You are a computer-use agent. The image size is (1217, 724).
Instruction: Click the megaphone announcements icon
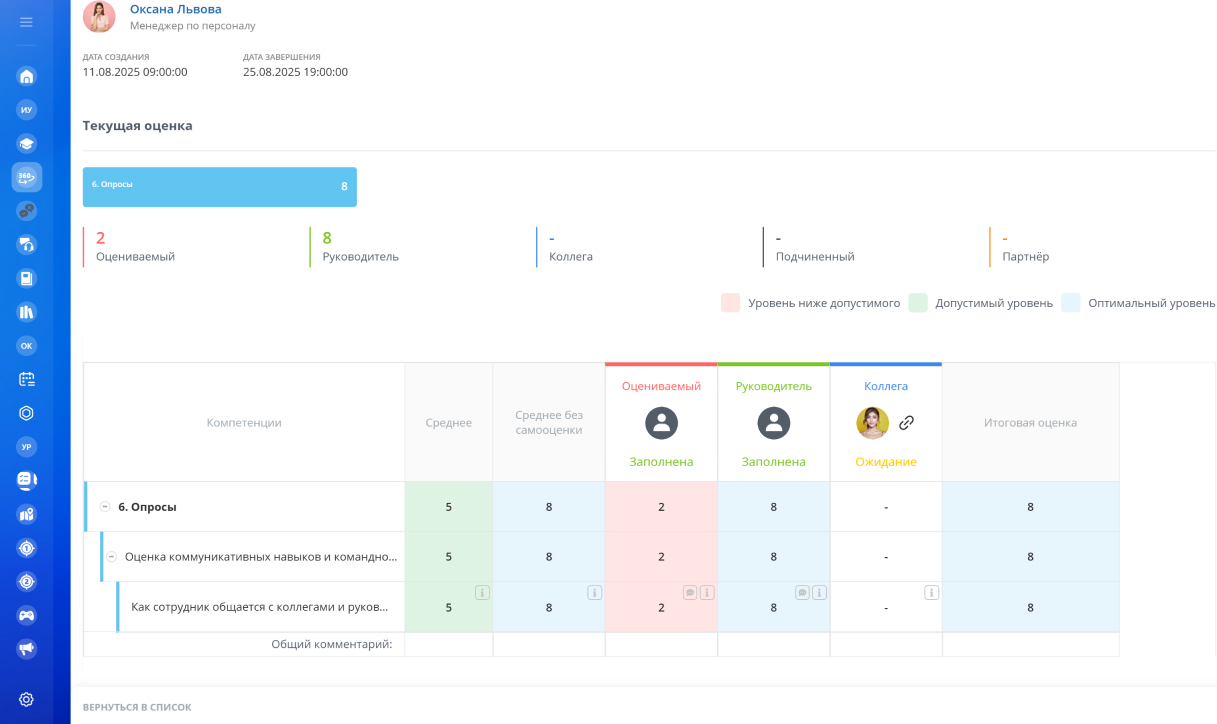tap(27, 649)
